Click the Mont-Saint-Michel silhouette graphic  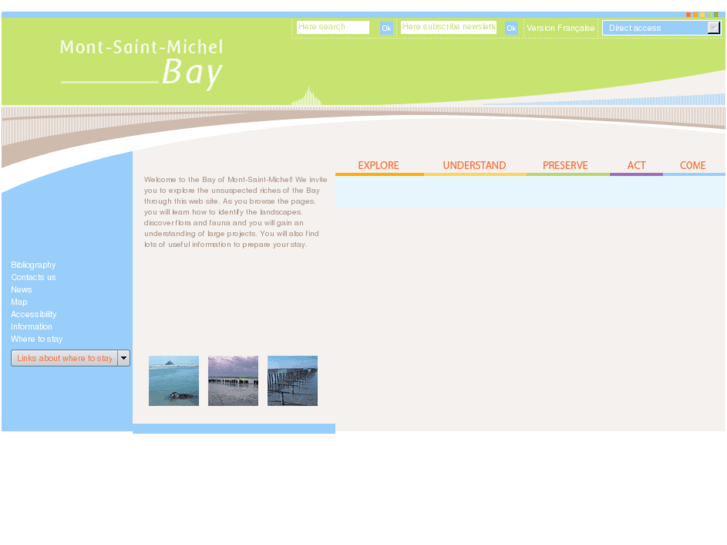tap(307, 96)
